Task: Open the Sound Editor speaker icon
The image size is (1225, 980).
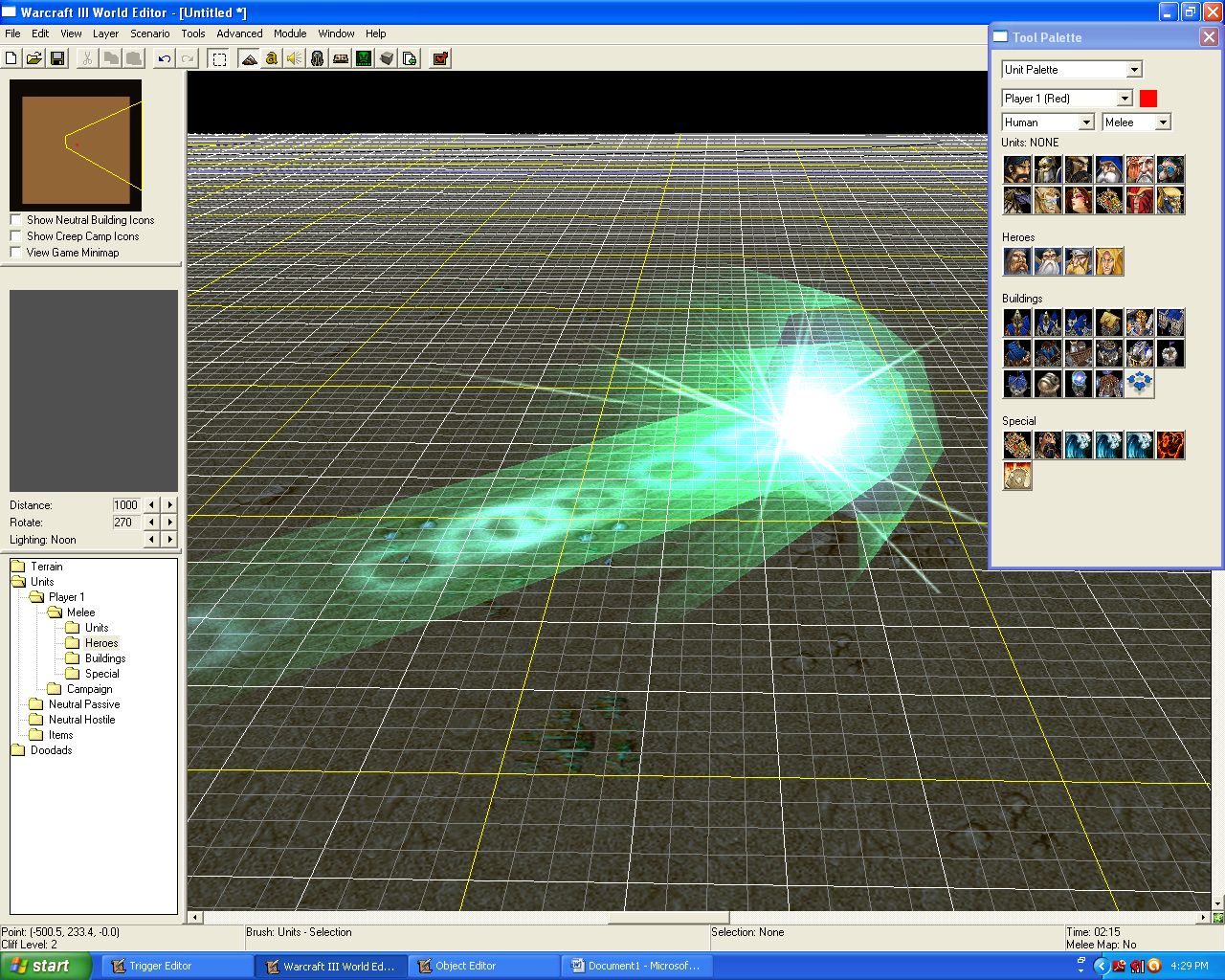Action: coord(295,58)
